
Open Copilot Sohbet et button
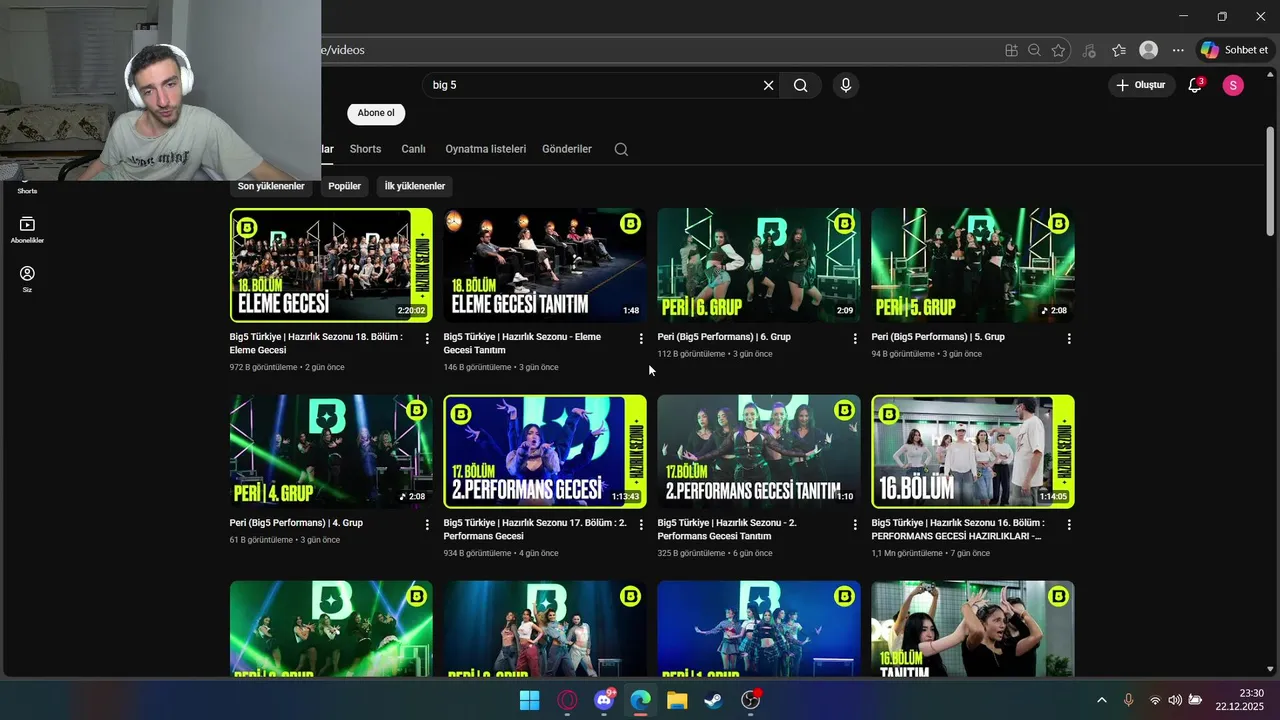(x=1235, y=50)
